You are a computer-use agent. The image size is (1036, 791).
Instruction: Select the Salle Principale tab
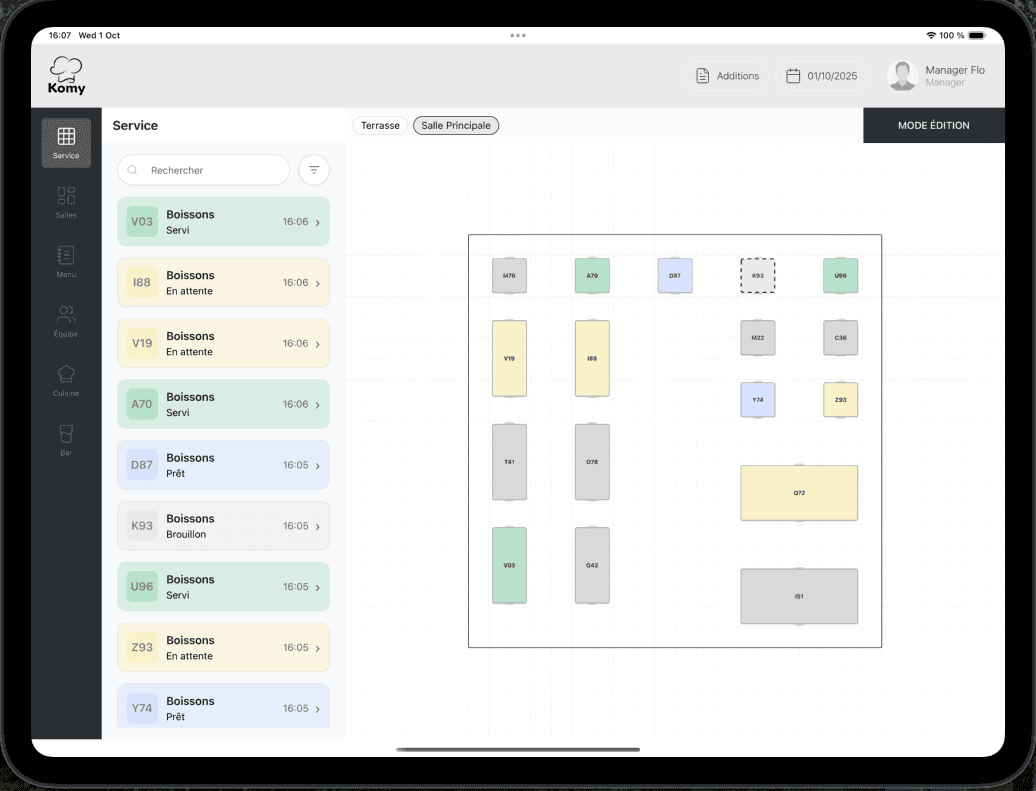[456, 126]
